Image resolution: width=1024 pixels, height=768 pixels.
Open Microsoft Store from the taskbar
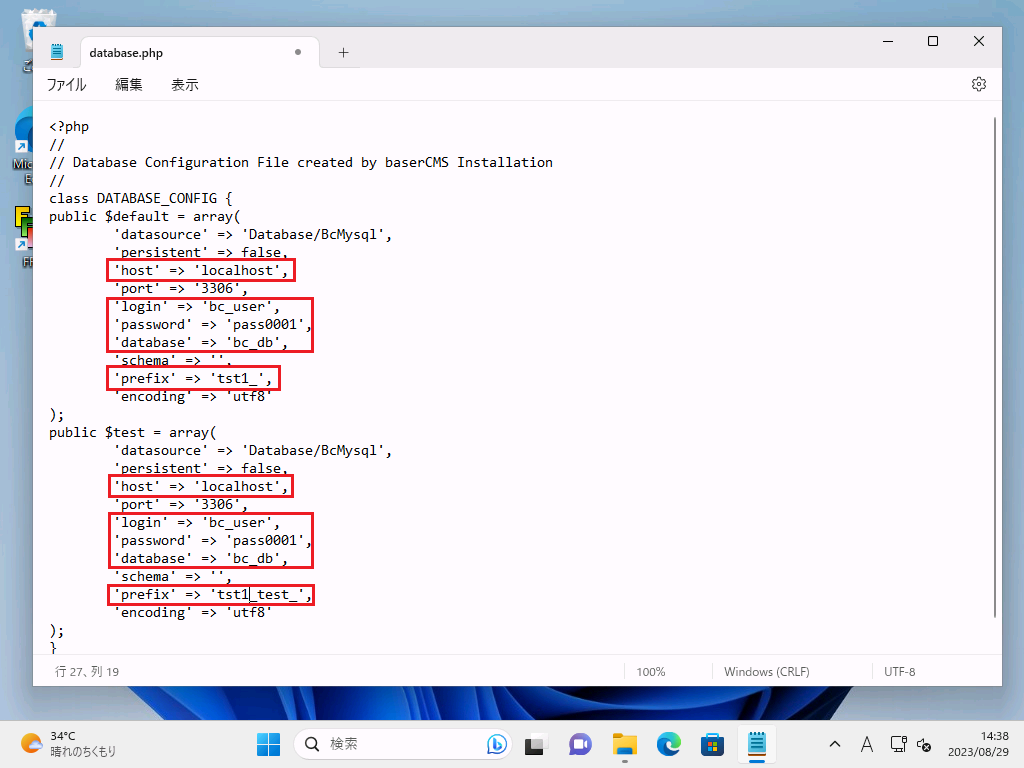pos(713,744)
